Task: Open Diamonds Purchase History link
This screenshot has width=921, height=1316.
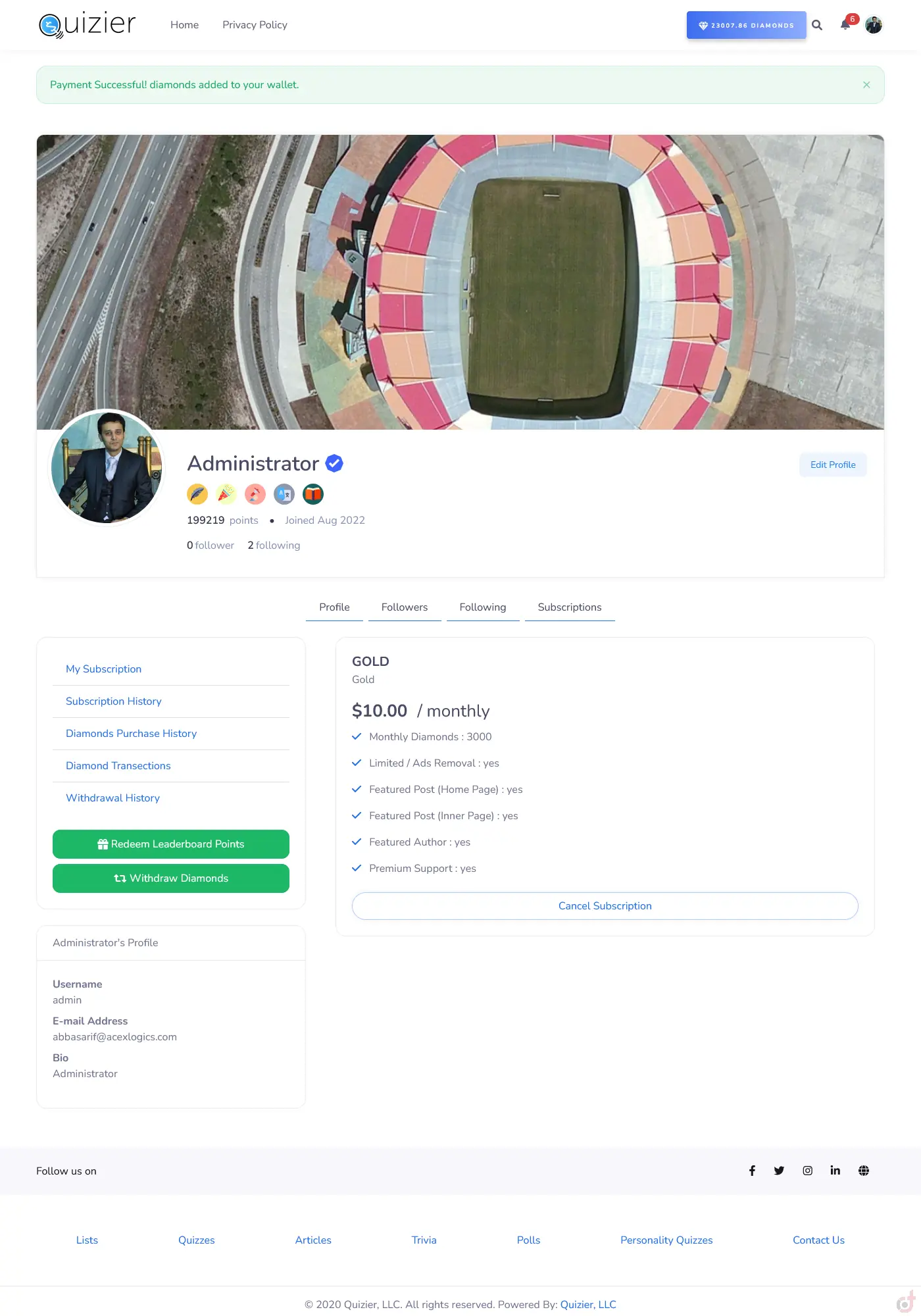Action: pos(131,734)
